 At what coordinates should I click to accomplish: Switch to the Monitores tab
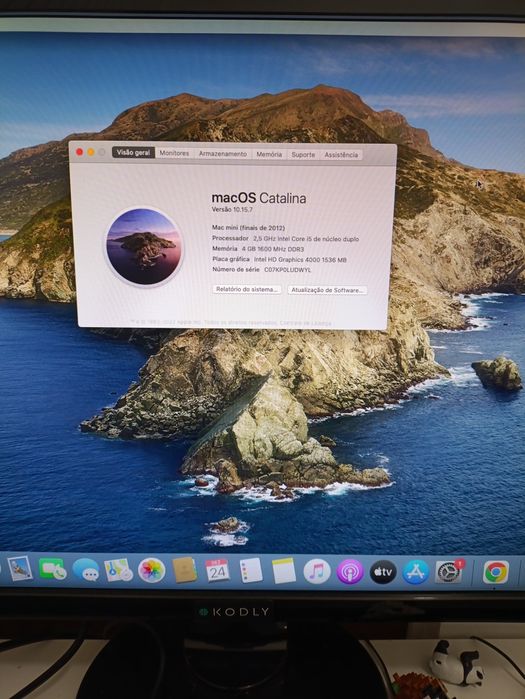coord(174,153)
